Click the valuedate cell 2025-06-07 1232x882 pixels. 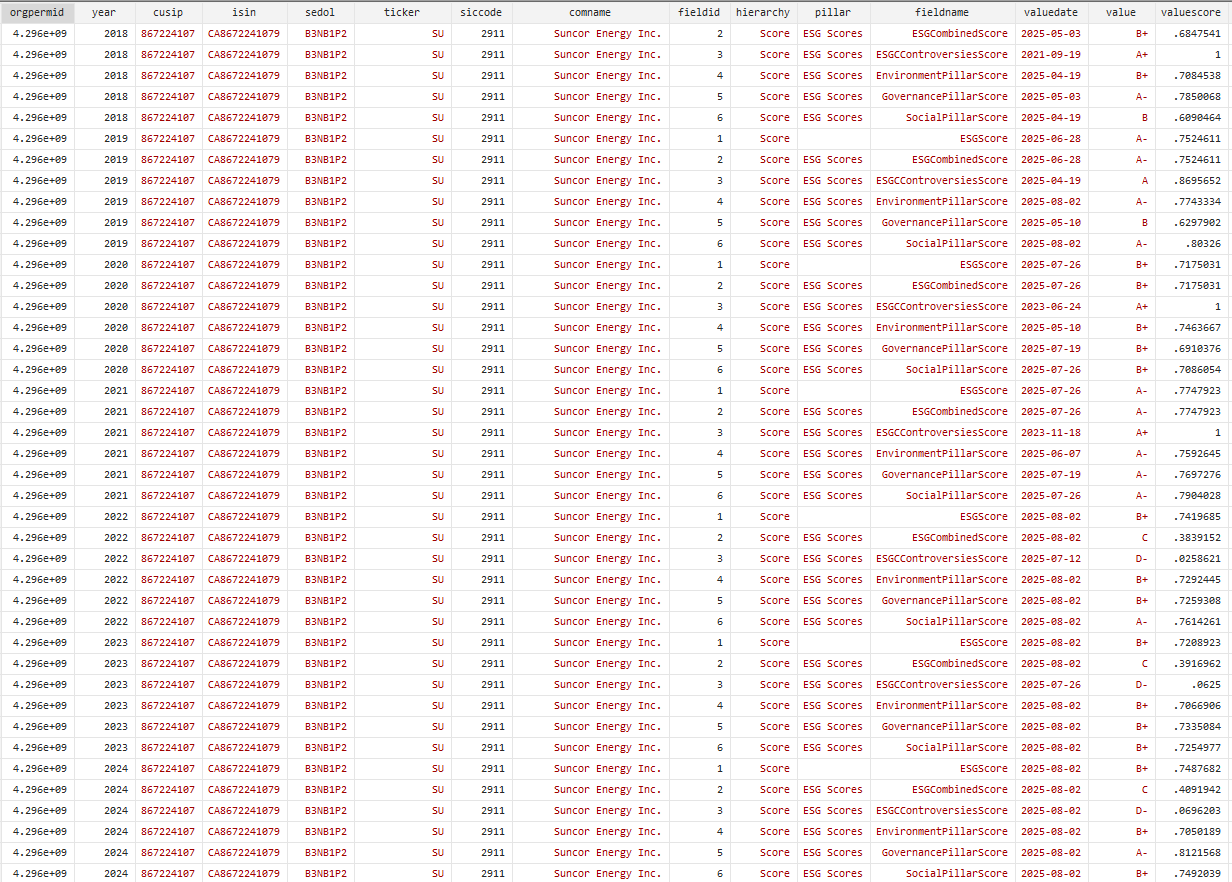click(x=1051, y=454)
